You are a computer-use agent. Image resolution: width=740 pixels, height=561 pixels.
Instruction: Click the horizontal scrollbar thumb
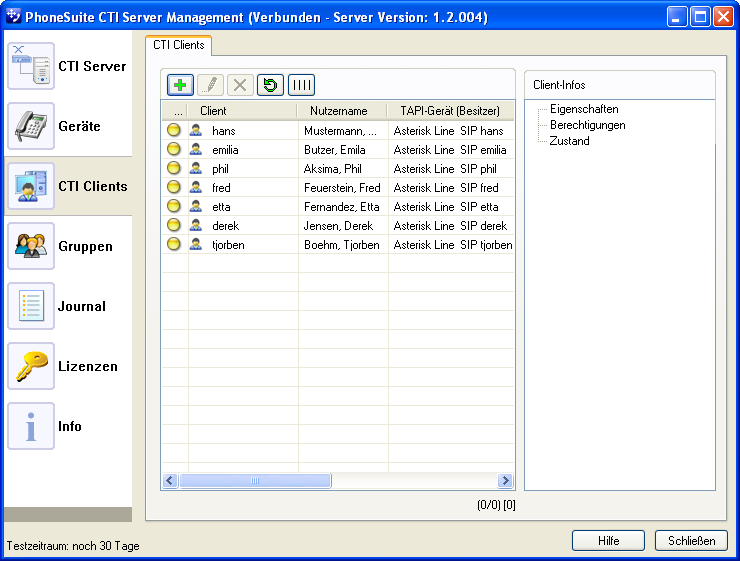click(x=255, y=481)
